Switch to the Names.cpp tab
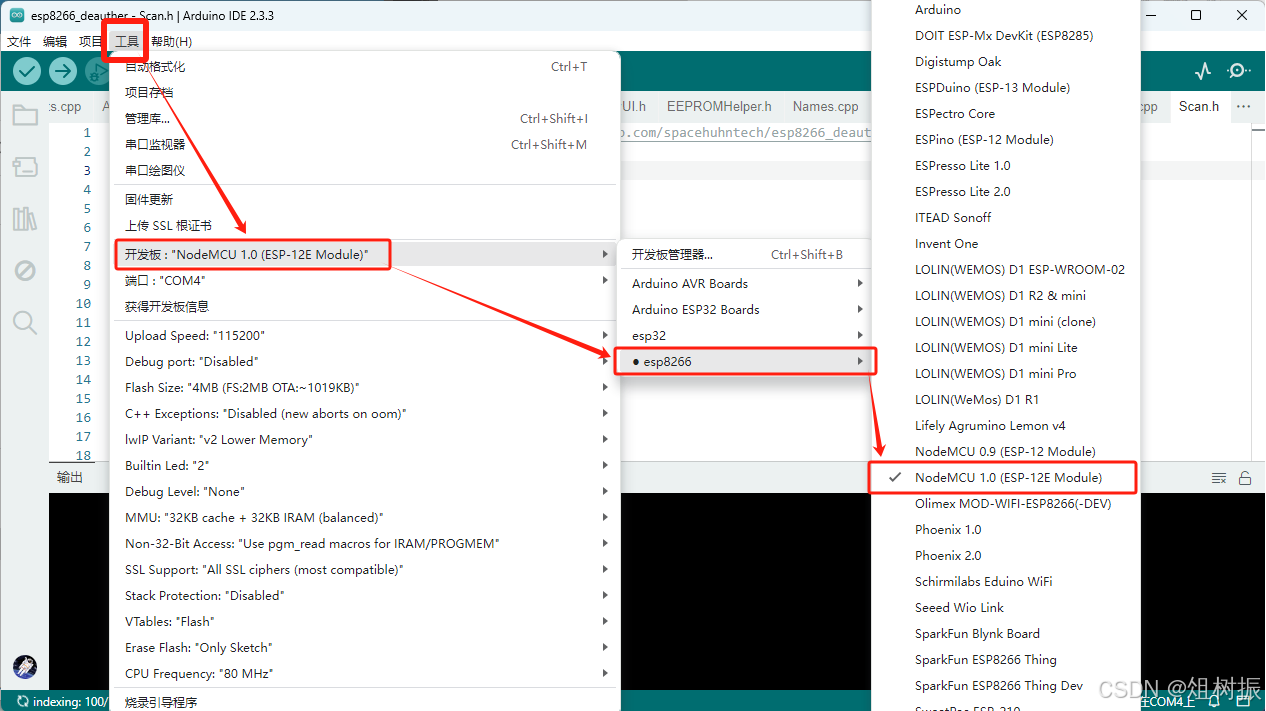Image resolution: width=1266 pixels, height=711 pixels. pyautogui.click(x=825, y=106)
